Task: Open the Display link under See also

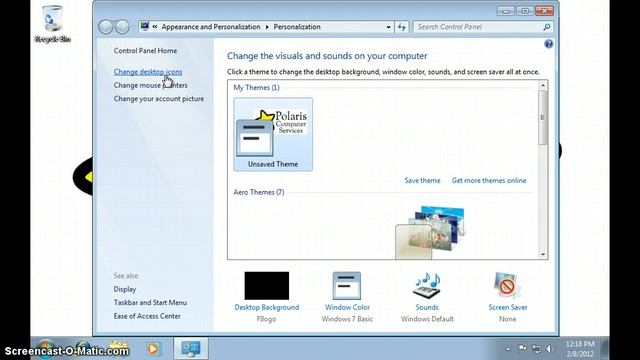Action: 125,289
